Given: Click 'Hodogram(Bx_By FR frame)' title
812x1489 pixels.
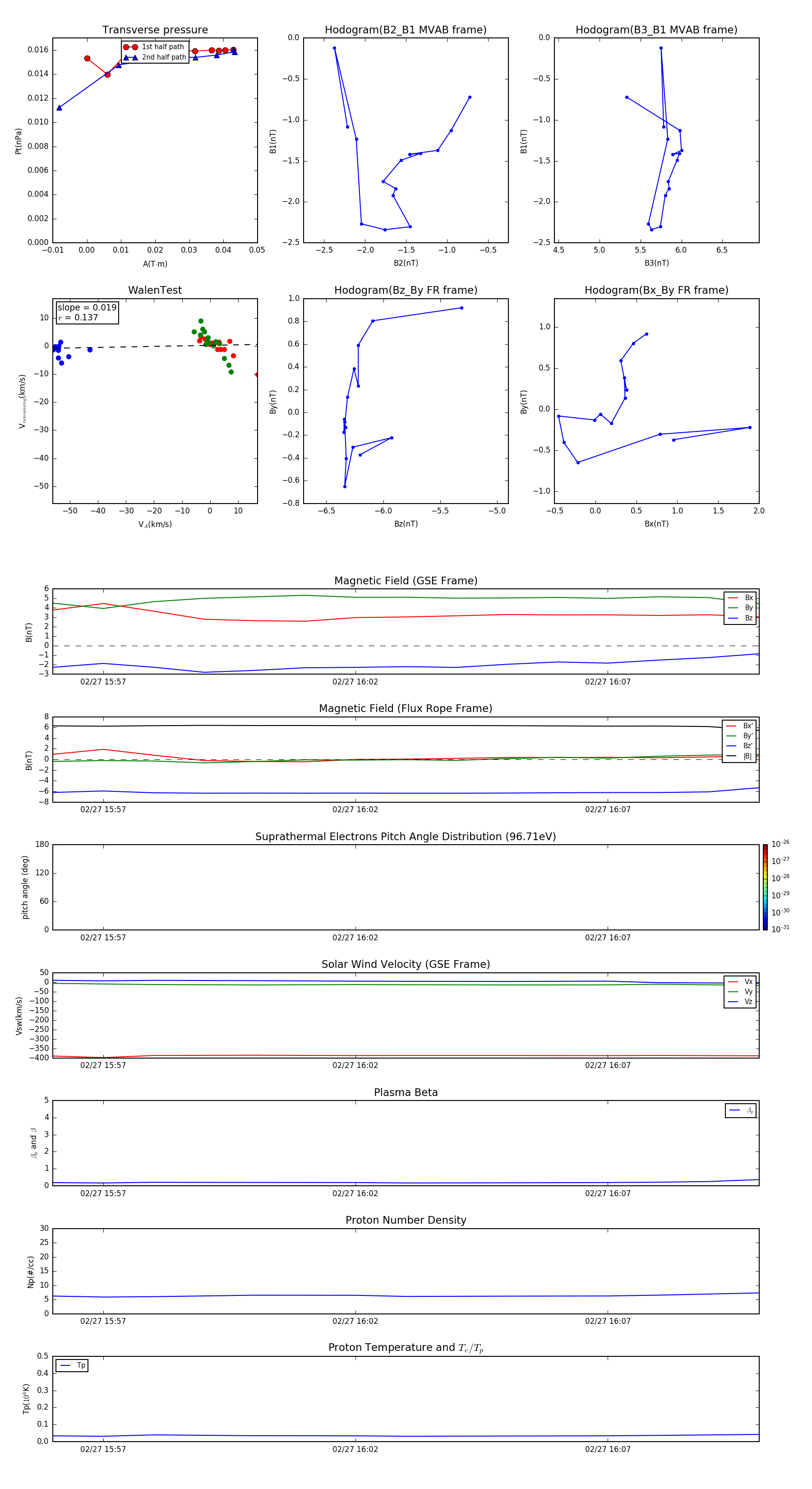Looking at the screenshot, I should [x=656, y=290].
